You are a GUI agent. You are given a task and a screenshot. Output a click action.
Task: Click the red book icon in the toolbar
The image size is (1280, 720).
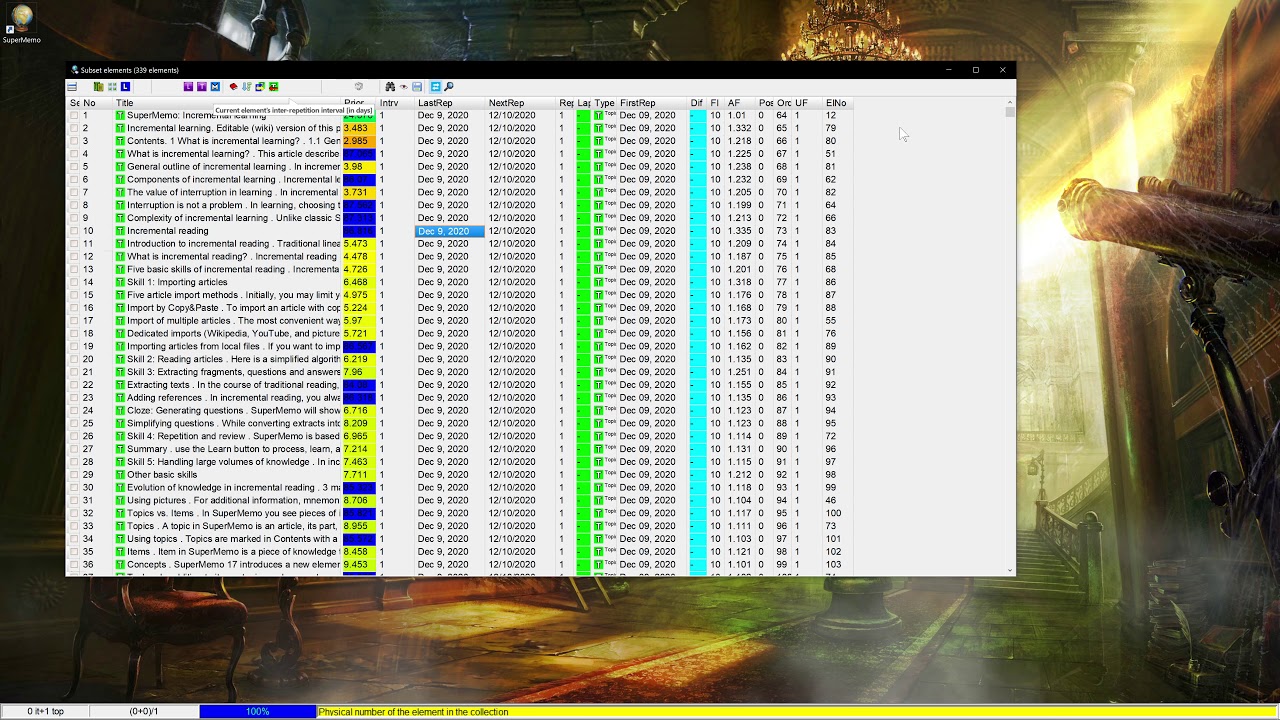[233, 87]
